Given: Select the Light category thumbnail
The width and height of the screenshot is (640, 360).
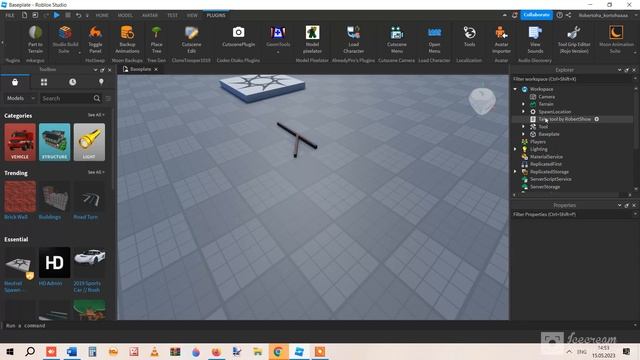Looking at the screenshot, I should pos(89,142).
